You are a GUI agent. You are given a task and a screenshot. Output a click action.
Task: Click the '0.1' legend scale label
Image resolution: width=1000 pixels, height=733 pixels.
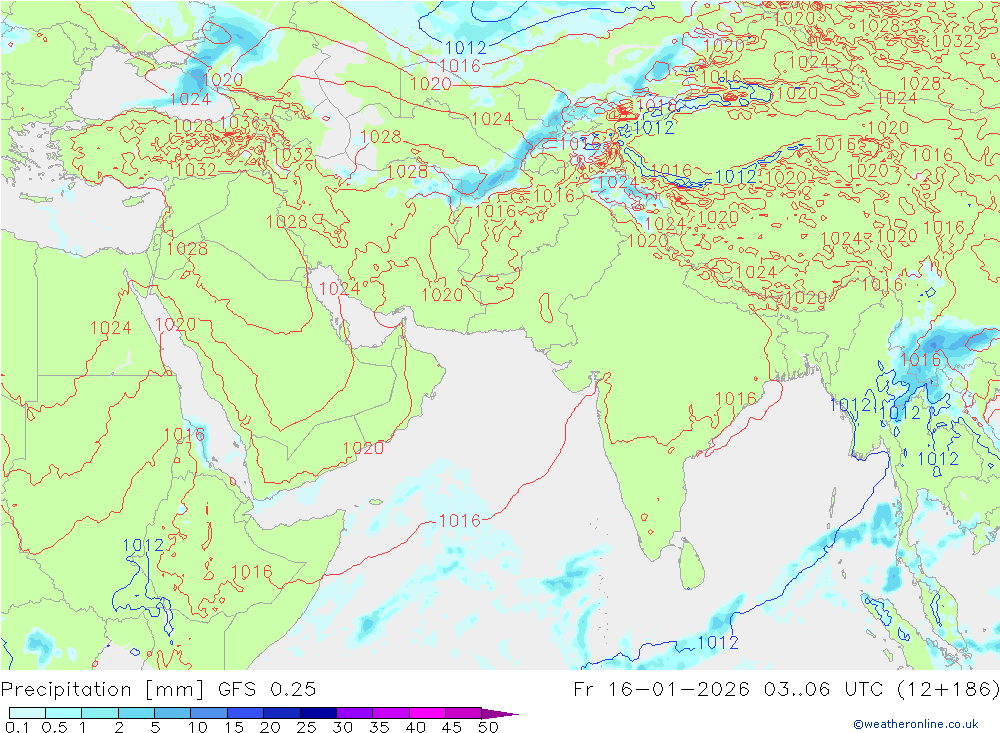click(x=17, y=727)
